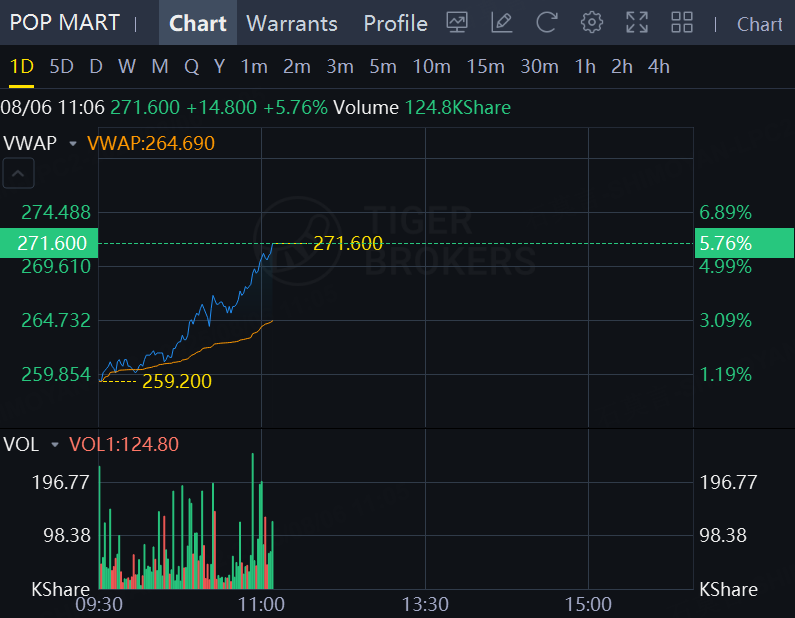
Task: Click the Chart label at far right
Action: pos(760,24)
